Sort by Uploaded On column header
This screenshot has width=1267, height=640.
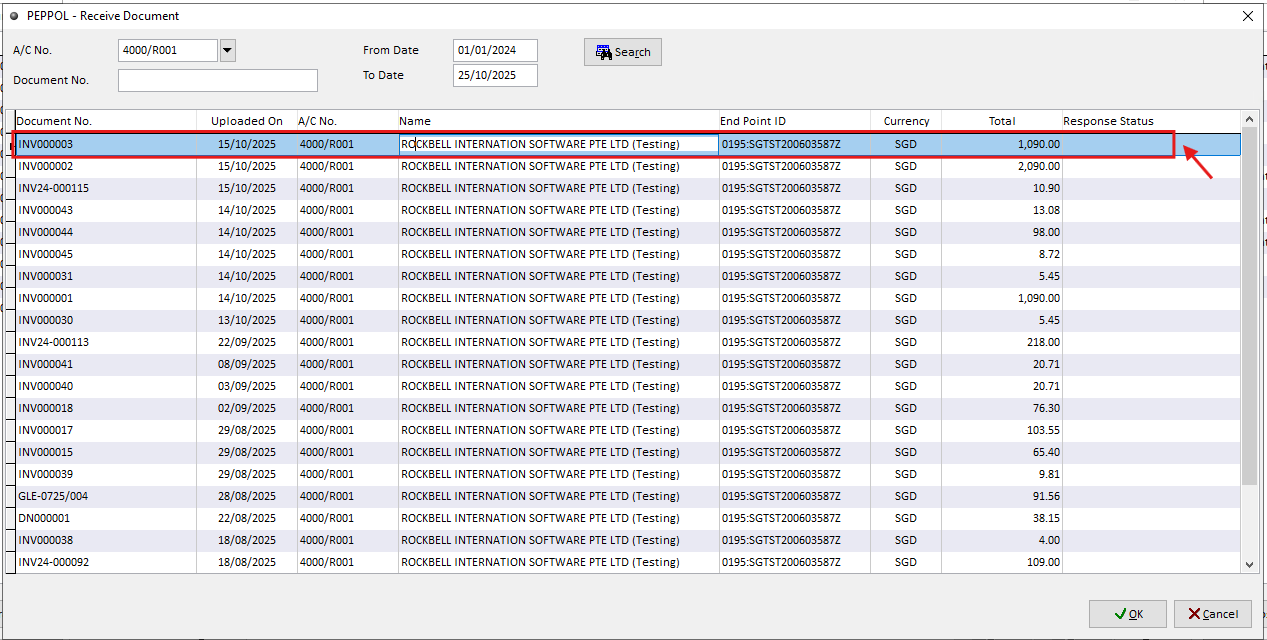tap(247, 121)
